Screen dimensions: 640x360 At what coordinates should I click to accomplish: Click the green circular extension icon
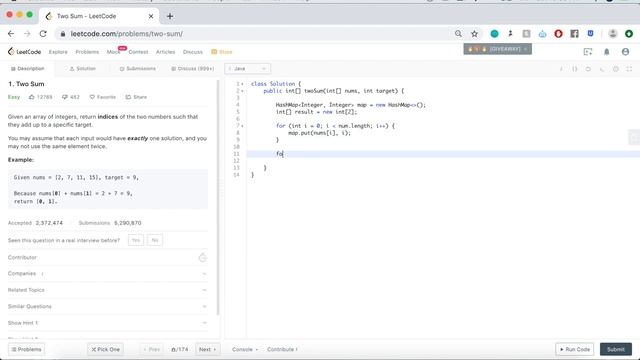(x=494, y=34)
